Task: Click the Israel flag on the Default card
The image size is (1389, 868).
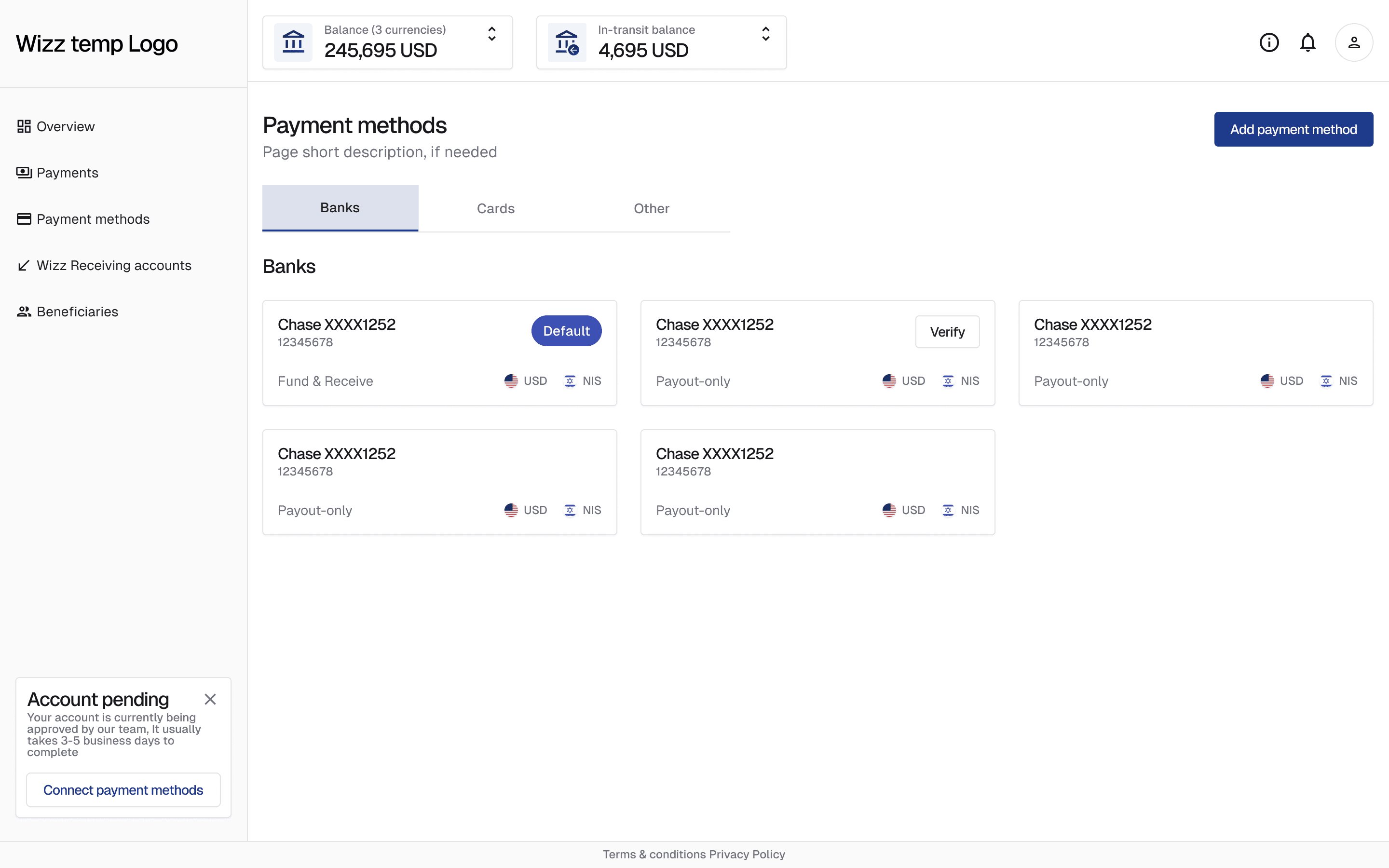Action: tap(570, 381)
